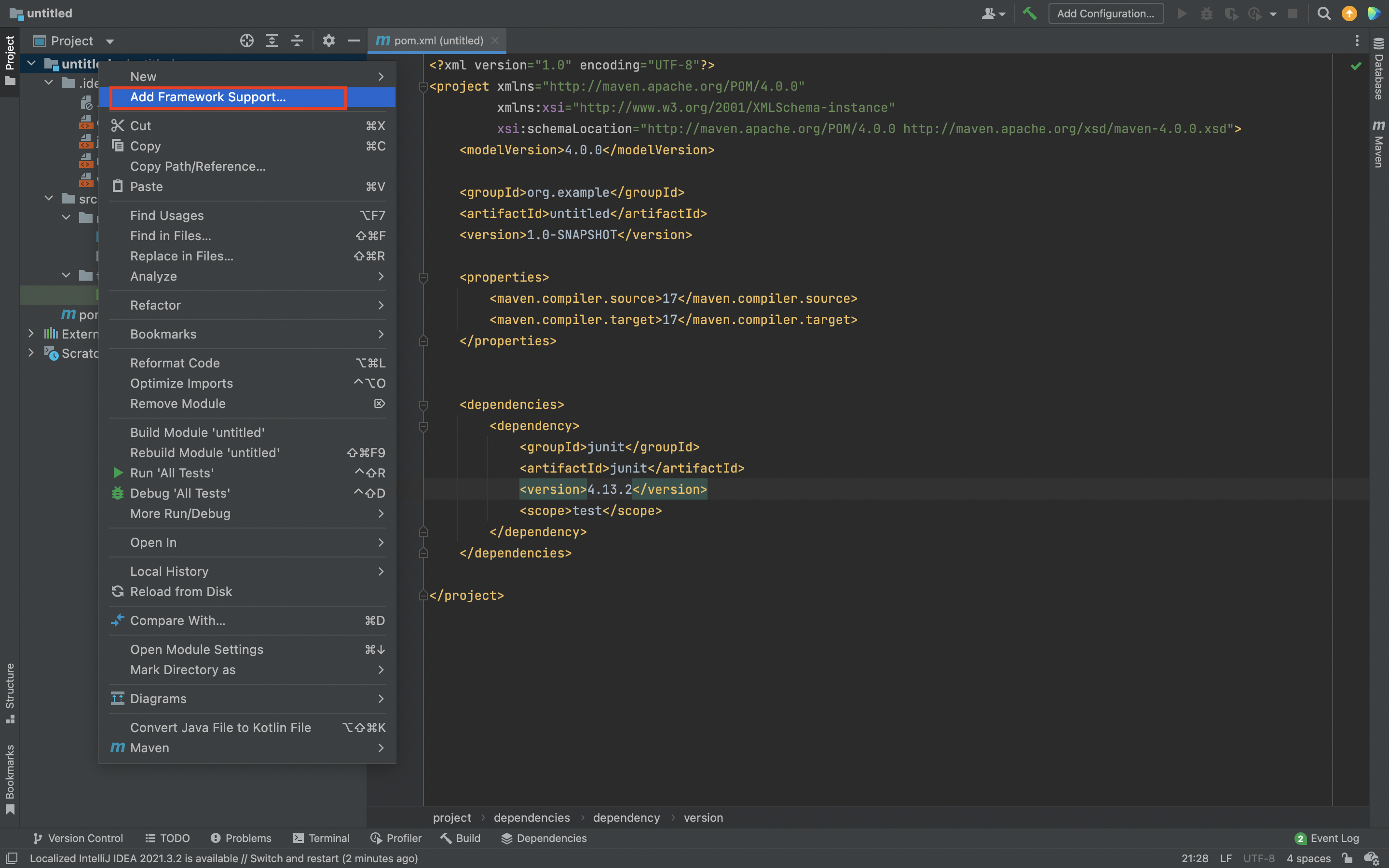This screenshot has height=868, width=1389.
Task: Click Expand All icon in Project panel
Action: coord(272,41)
